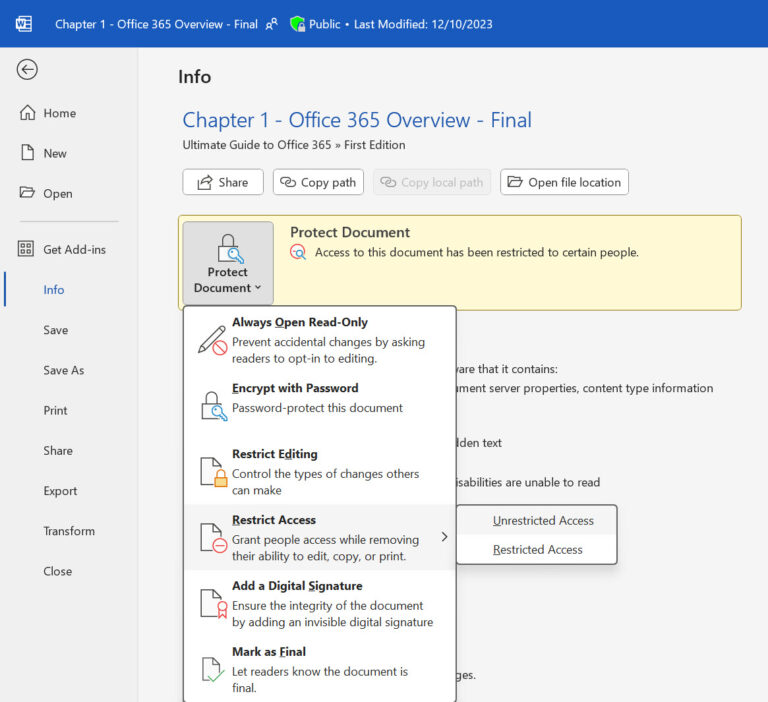Image resolution: width=768 pixels, height=702 pixels.
Task: Click the Protect Document heading text
Action: point(350,232)
